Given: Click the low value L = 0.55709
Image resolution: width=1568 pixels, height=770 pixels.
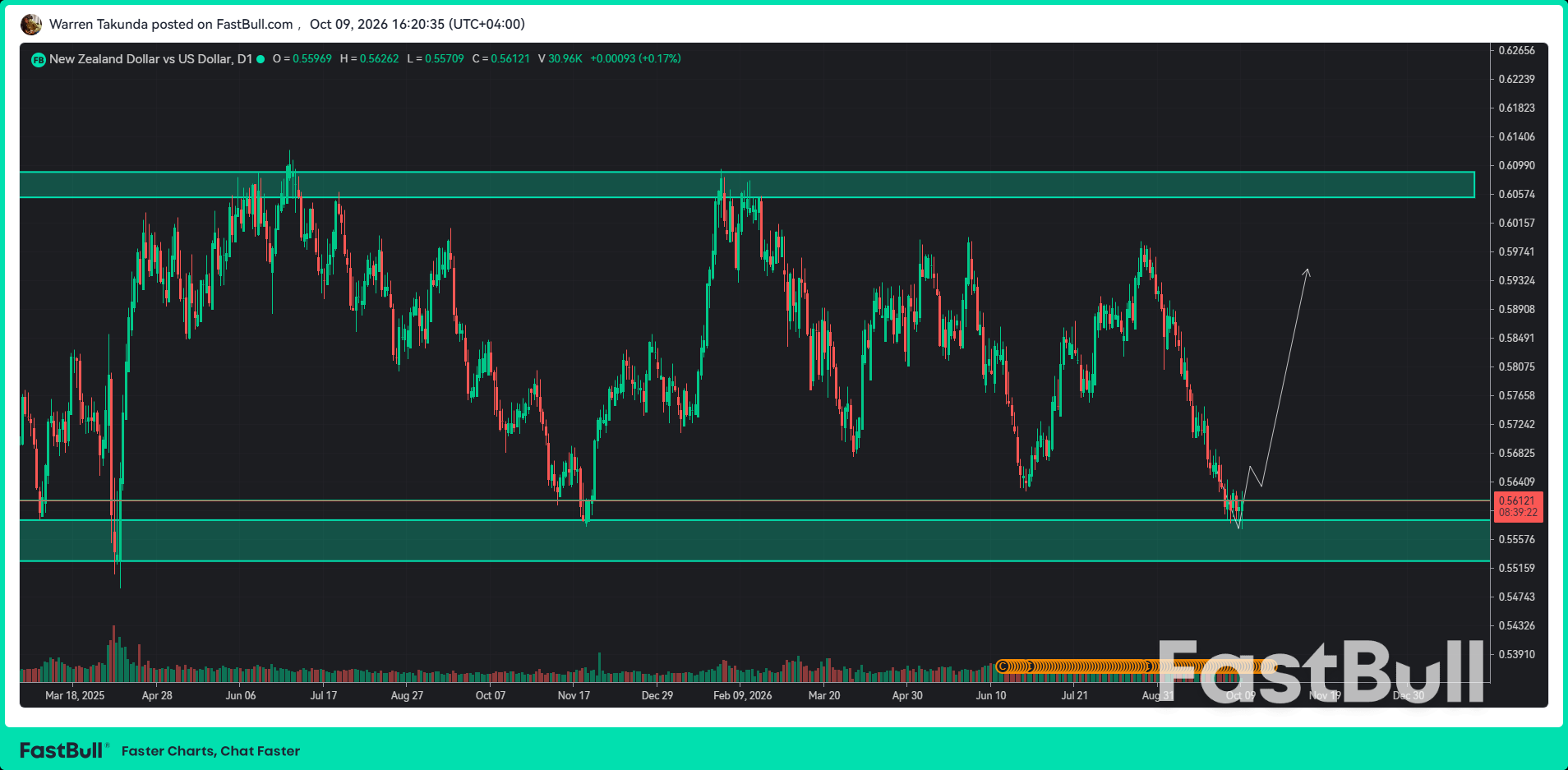Looking at the screenshot, I should pyautogui.click(x=436, y=59).
